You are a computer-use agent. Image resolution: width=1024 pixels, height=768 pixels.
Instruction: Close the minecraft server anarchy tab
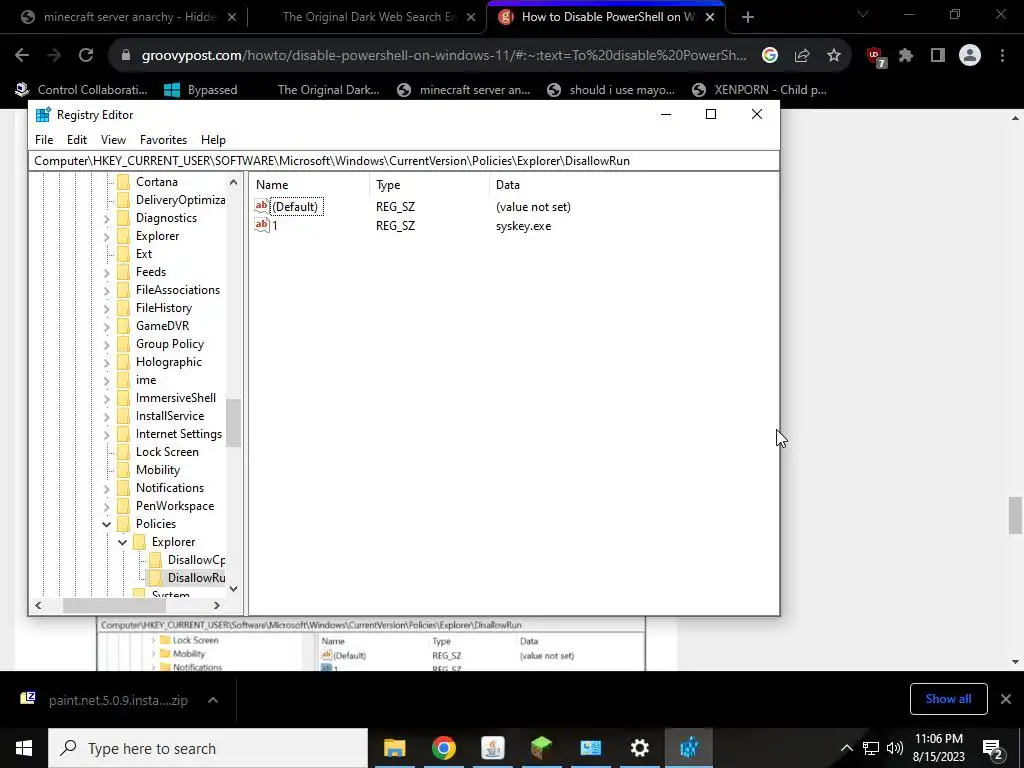232,17
